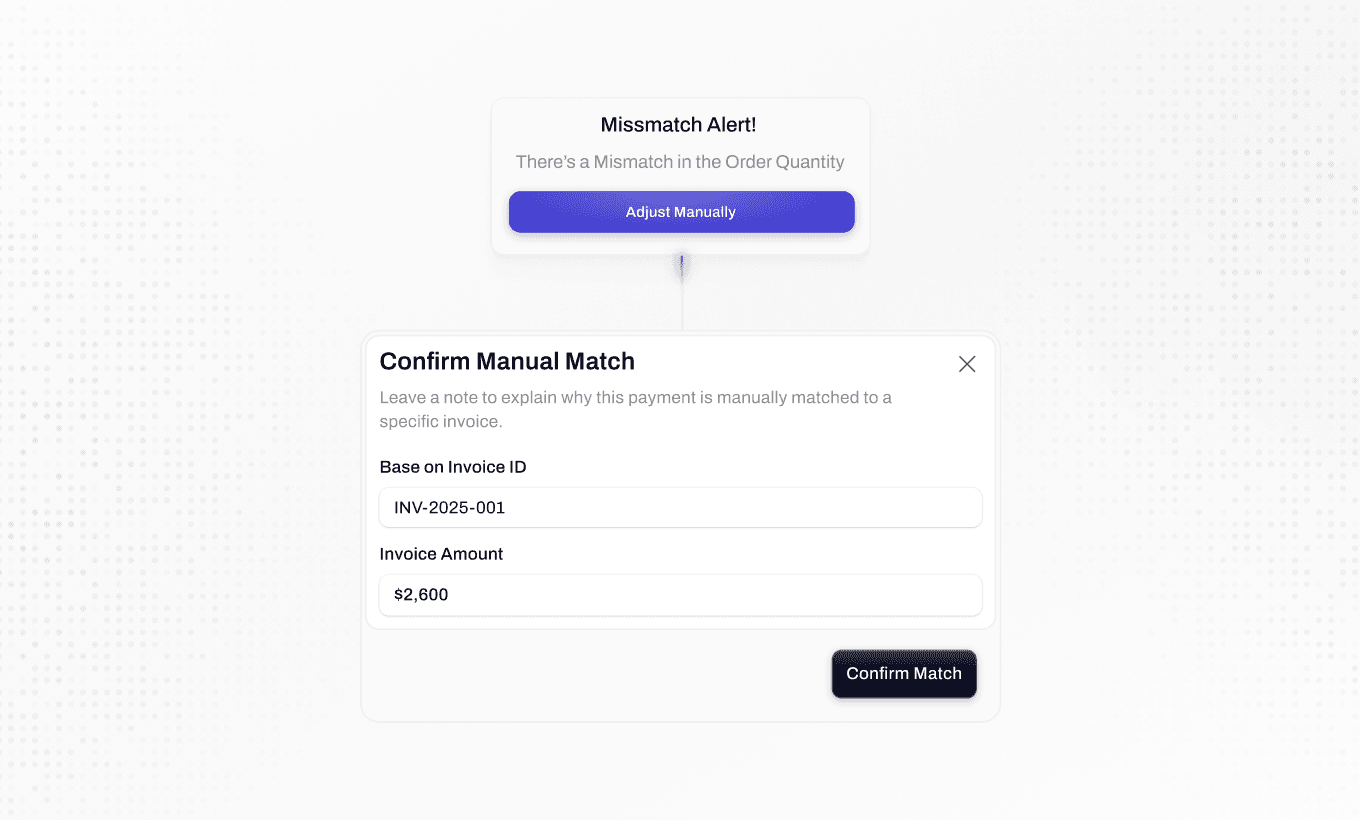Focus the INV-2025-001 invoice ID field
Screen dimensions: 1360x820
tap(680, 507)
